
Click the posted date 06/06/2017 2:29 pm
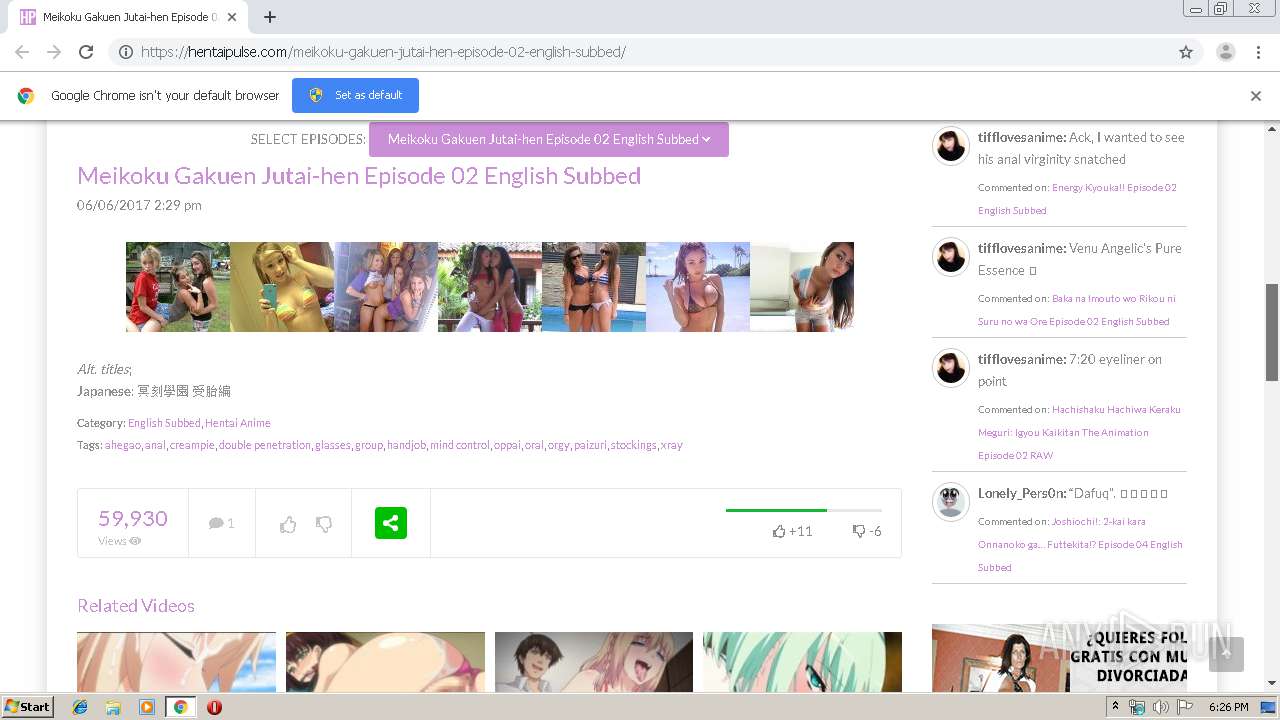coord(139,205)
